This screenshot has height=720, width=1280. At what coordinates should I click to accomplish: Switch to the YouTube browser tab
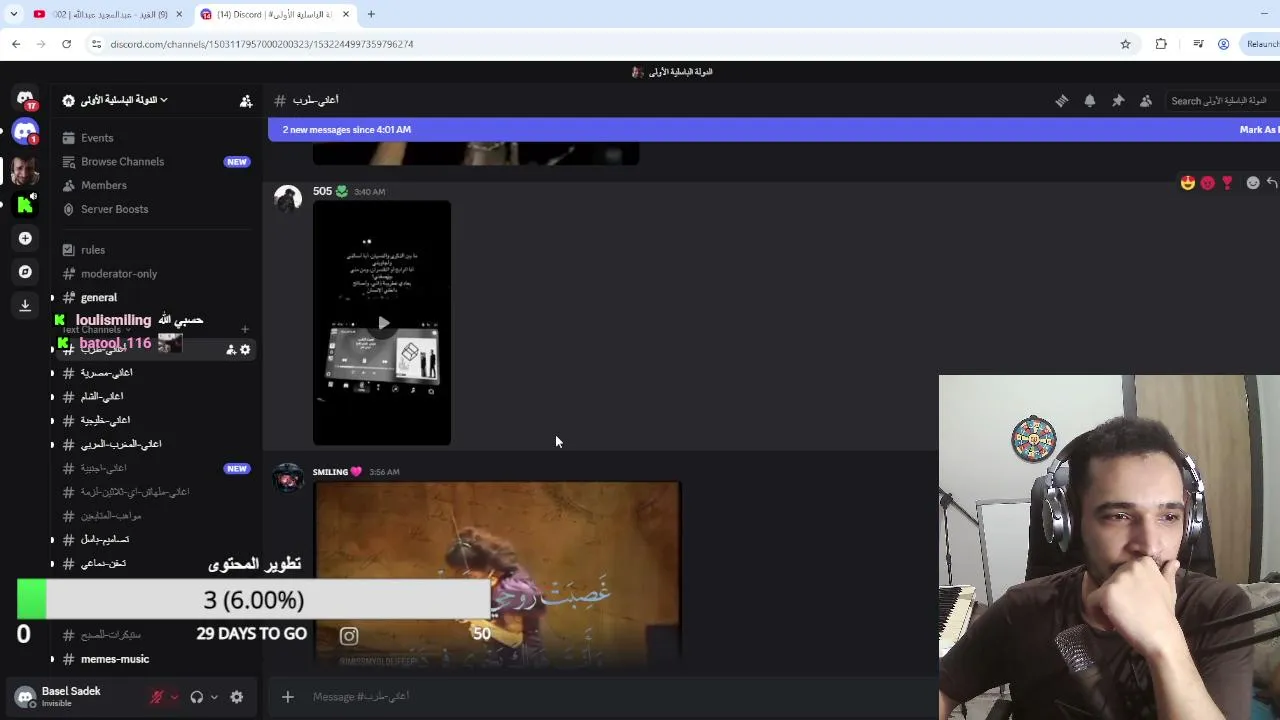click(x=108, y=14)
